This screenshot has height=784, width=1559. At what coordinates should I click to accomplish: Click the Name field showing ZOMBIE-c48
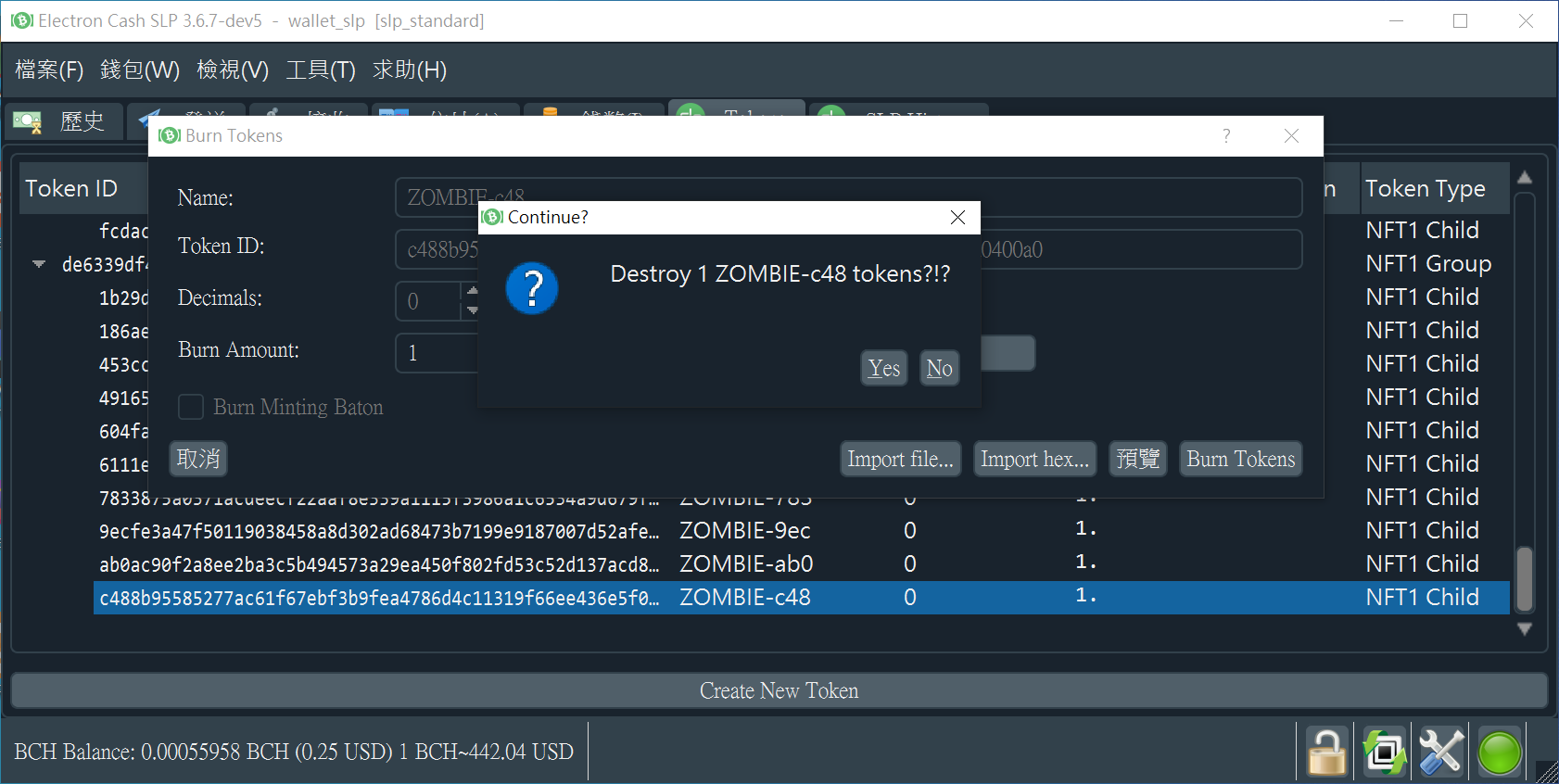[848, 197]
